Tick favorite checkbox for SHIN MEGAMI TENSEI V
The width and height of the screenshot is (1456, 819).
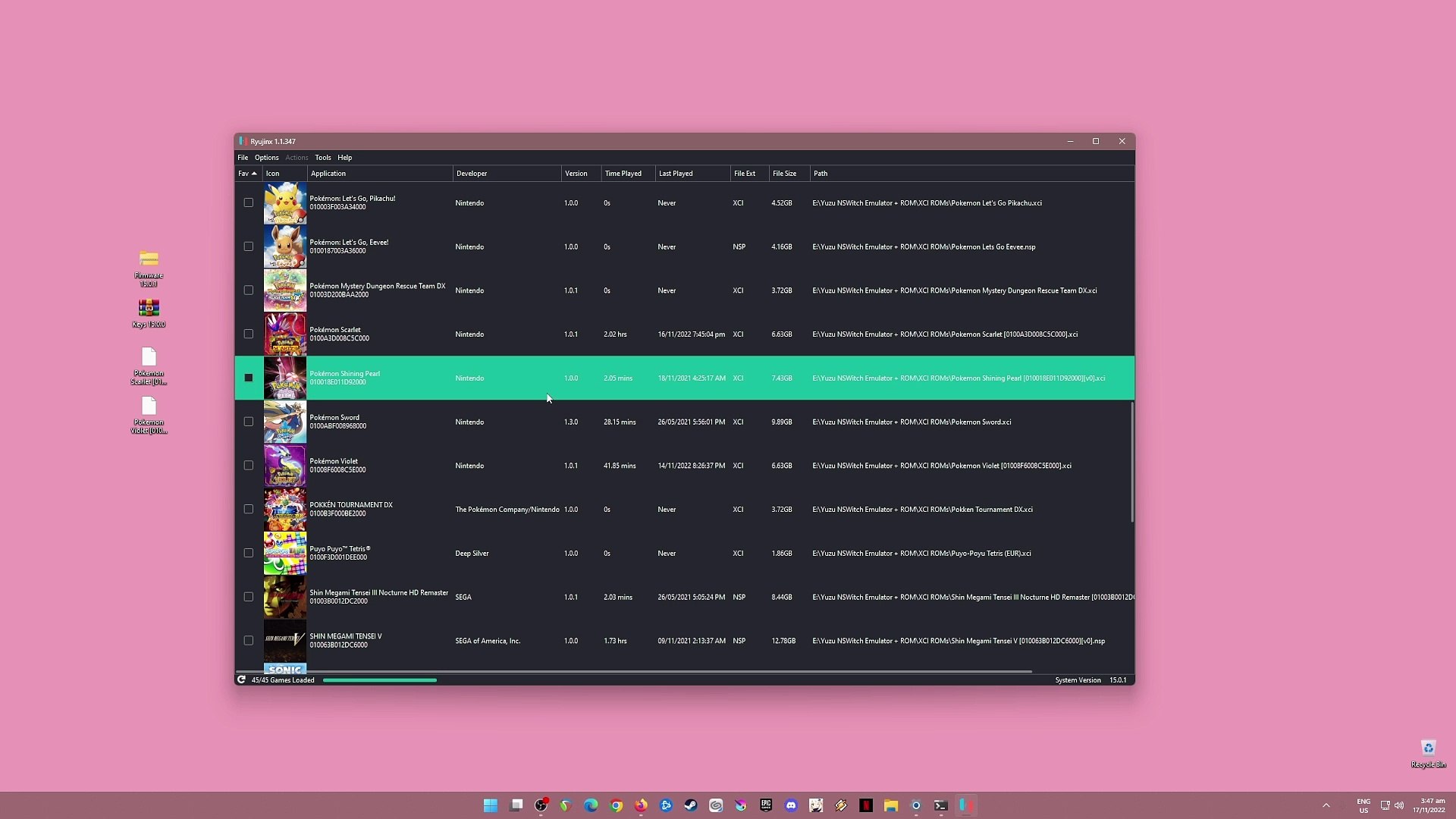click(248, 641)
